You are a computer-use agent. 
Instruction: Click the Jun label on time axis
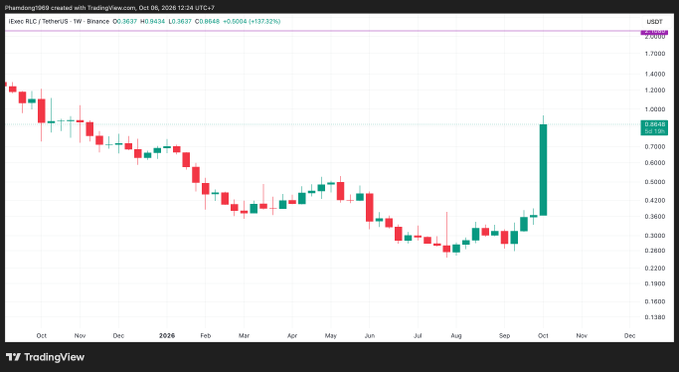369,336
